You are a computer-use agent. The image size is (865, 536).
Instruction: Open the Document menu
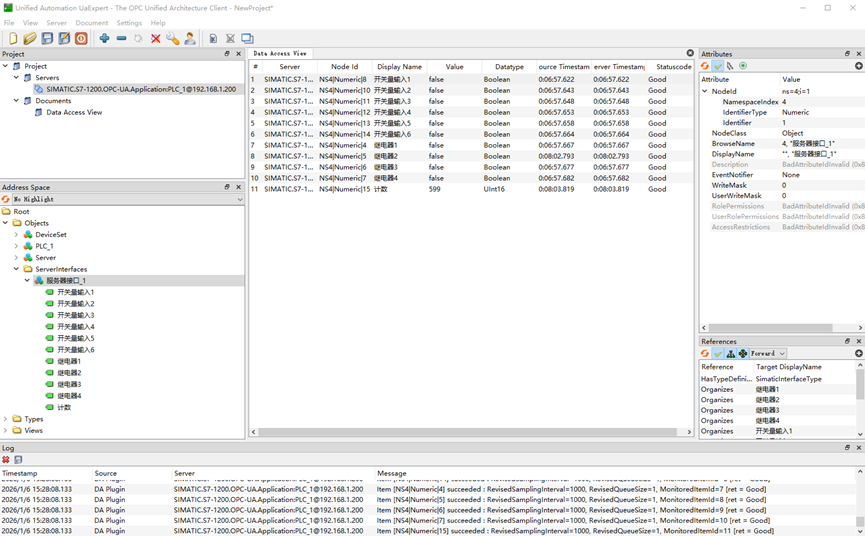[x=92, y=23]
